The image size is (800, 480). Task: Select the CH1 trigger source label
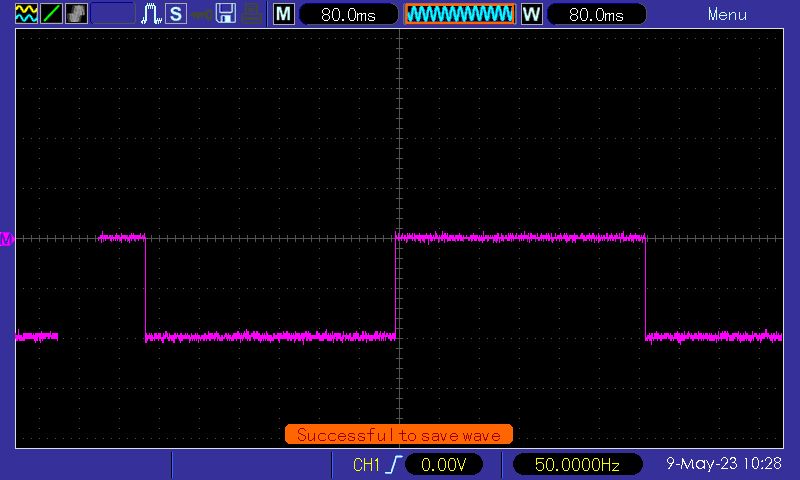367,465
